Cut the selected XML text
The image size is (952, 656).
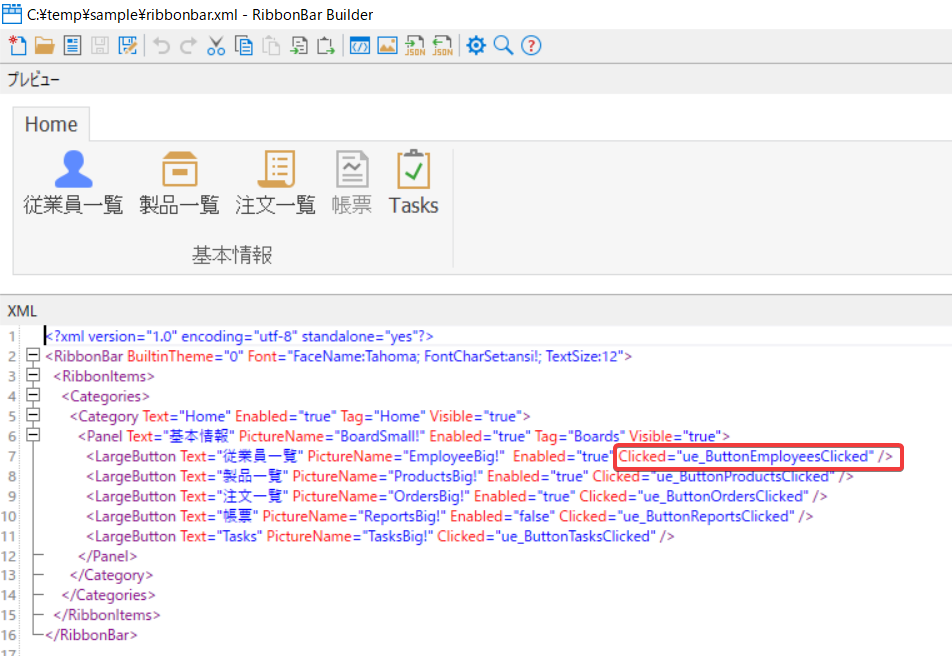coord(217,45)
